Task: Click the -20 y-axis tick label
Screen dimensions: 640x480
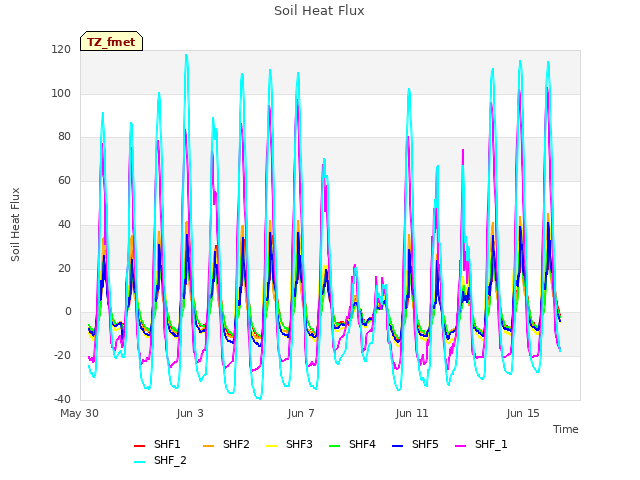Action: tap(62, 356)
